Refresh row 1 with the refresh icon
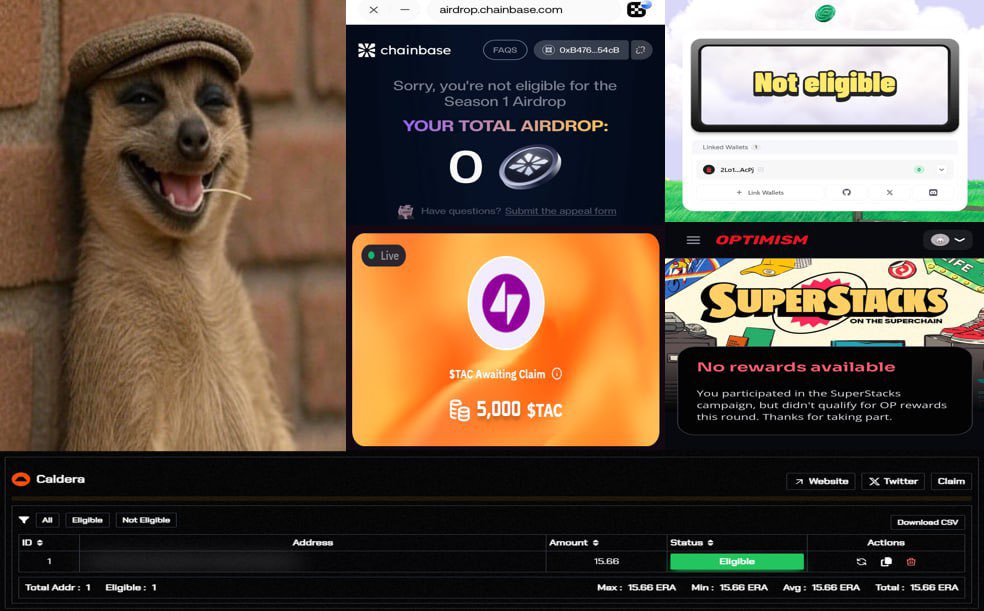The image size is (984, 611). point(861,561)
